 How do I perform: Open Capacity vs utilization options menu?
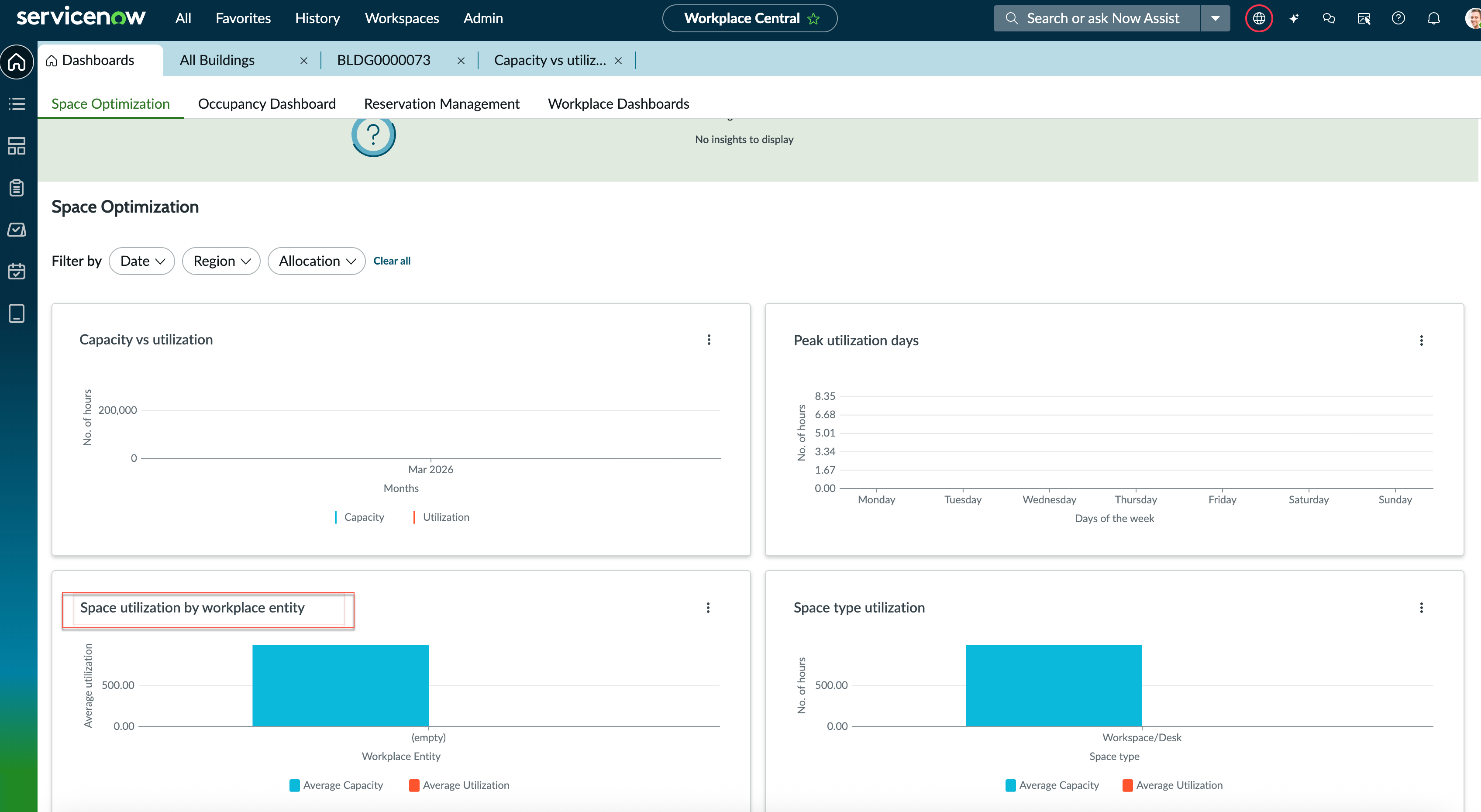click(x=709, y=340)
